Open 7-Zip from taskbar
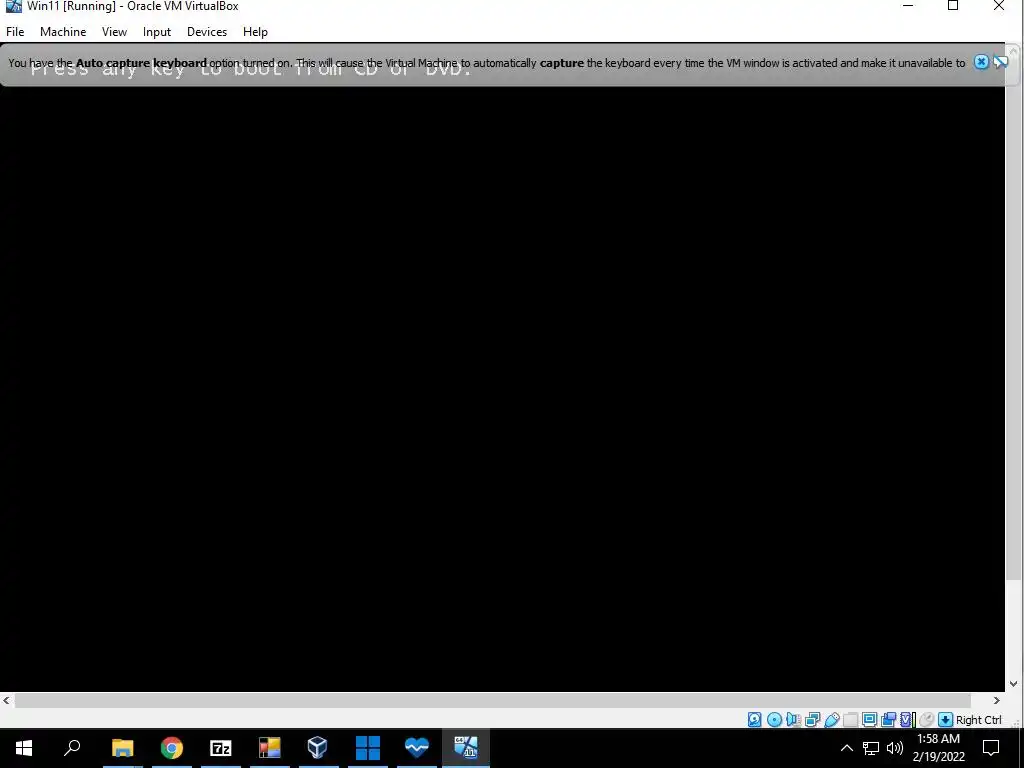The height and width of the screenshot is (768, 1024). click(221, 748)
